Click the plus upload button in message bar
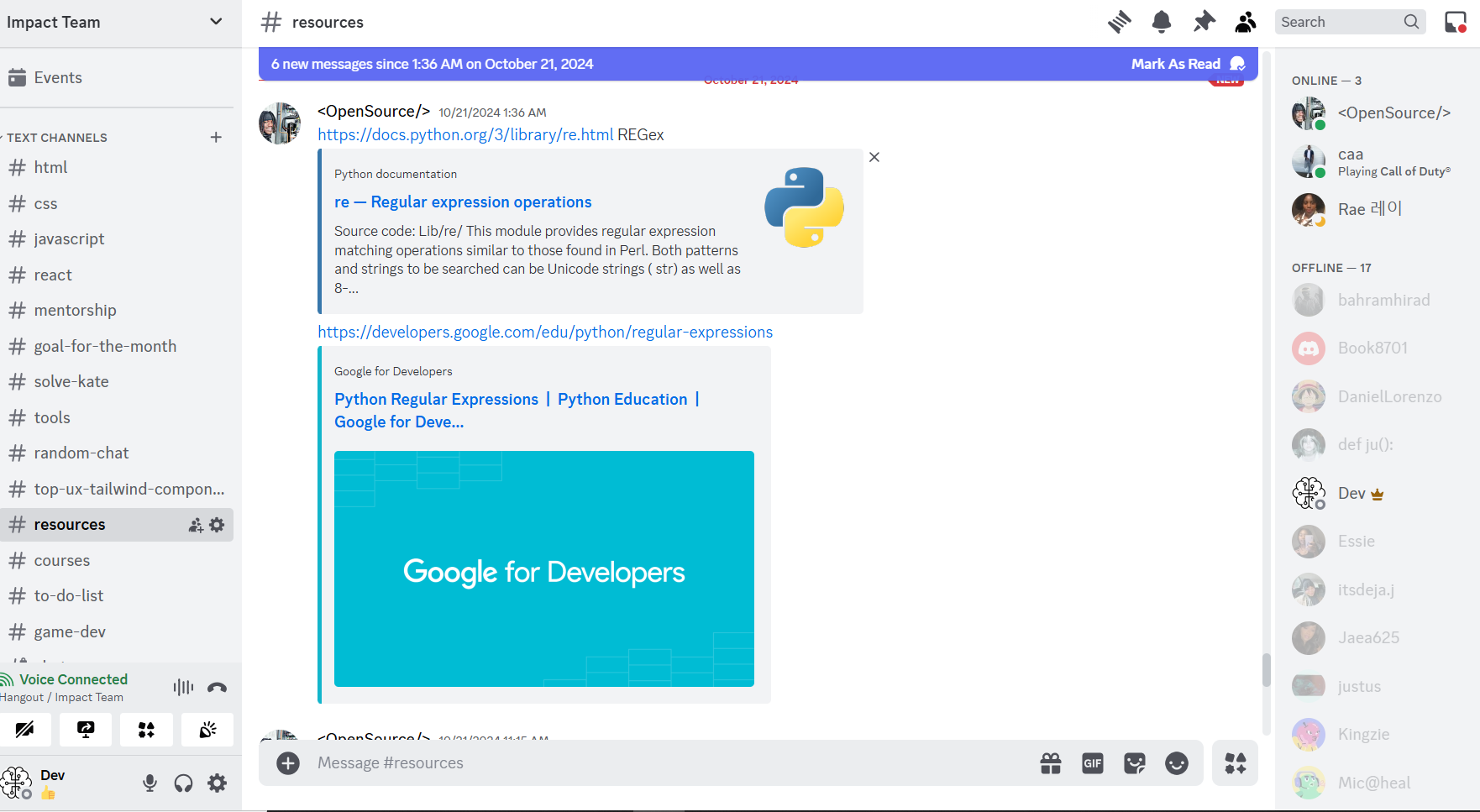The image size is (1480, 812). click(288, 763)
